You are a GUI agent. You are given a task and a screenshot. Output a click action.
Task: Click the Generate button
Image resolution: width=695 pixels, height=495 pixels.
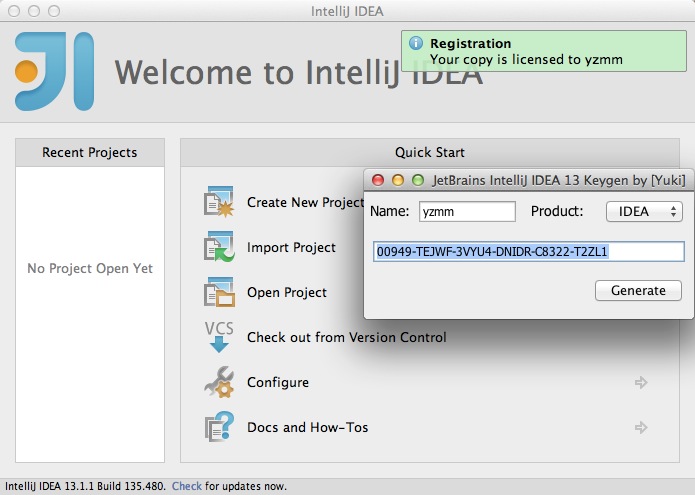point(638,290)
